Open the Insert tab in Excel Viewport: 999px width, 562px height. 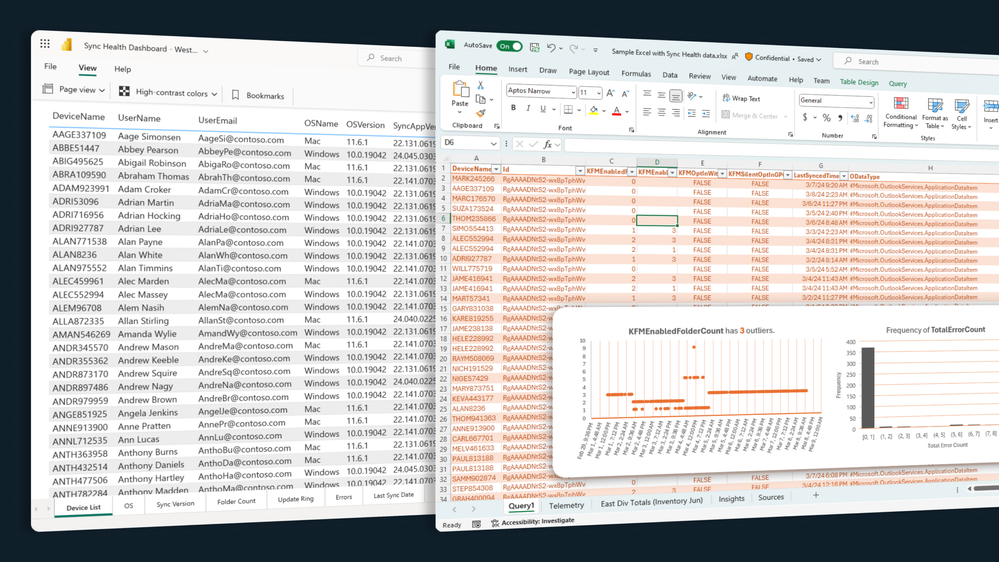click(x=517, y=69)
